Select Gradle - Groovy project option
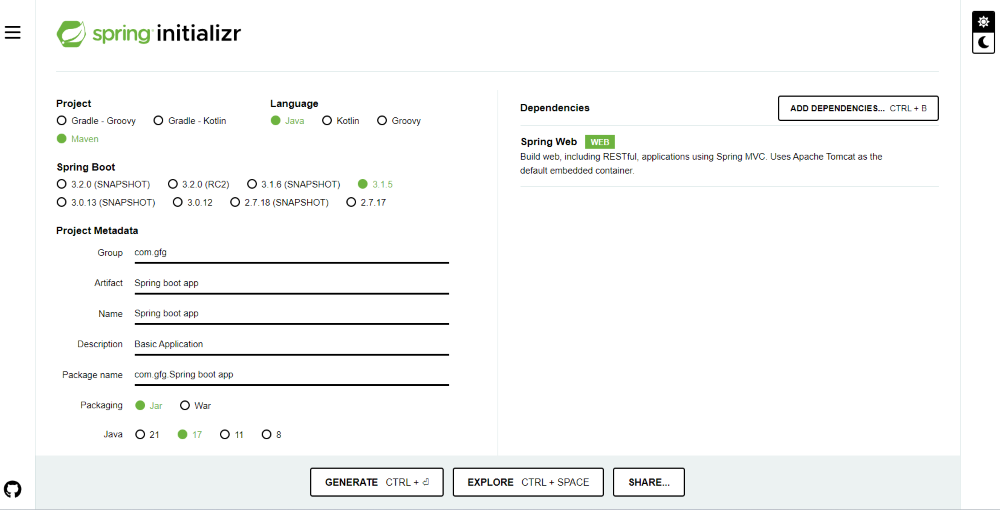Viewport: 1000px width, 510px height. [96, 120]
